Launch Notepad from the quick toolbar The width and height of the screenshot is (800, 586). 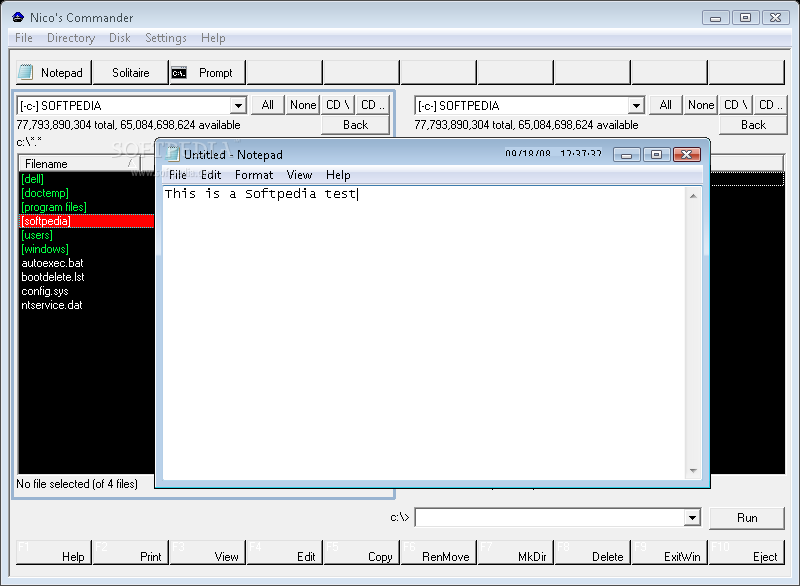click(54, 72)
